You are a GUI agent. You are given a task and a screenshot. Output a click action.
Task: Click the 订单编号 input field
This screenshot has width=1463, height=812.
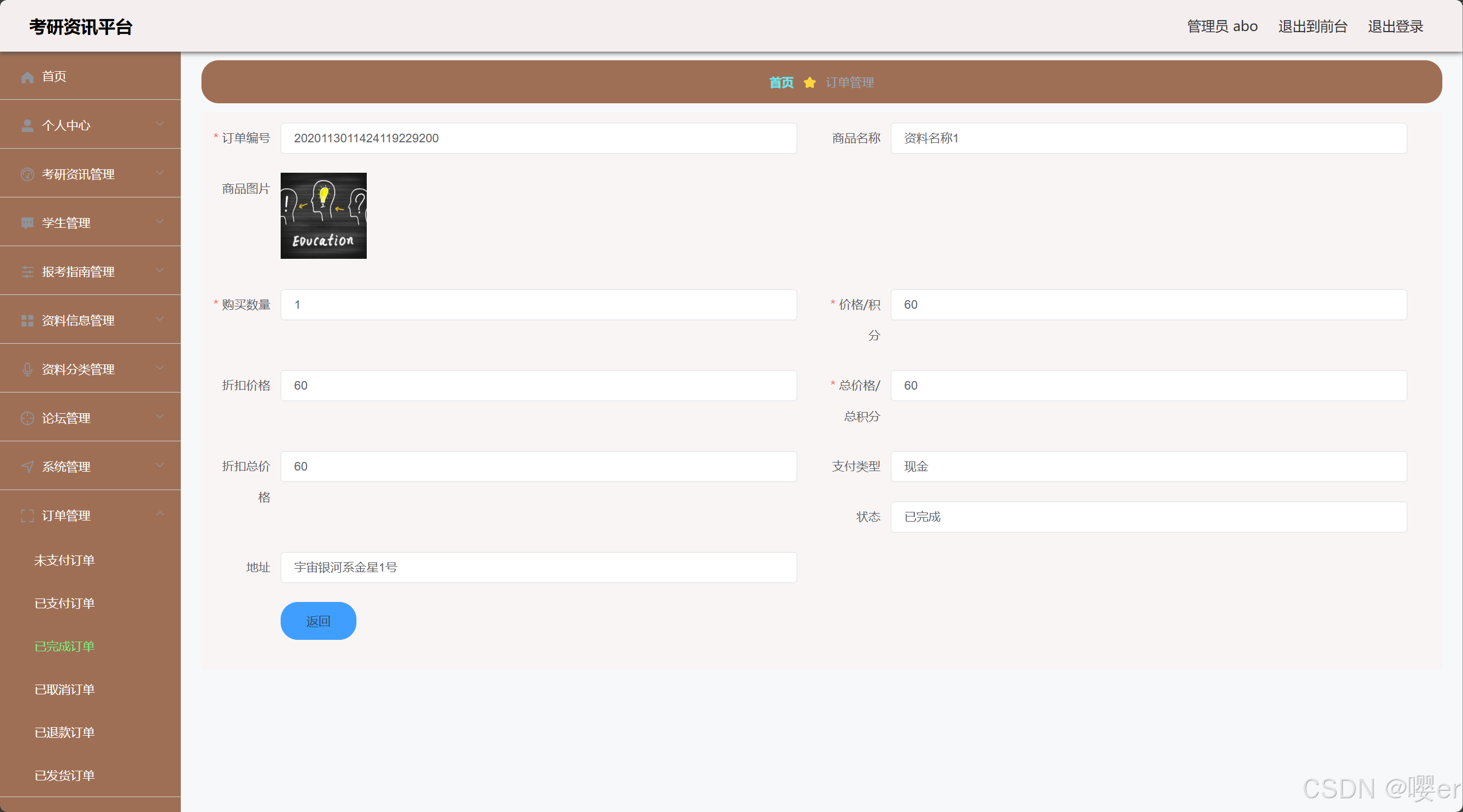538,138
